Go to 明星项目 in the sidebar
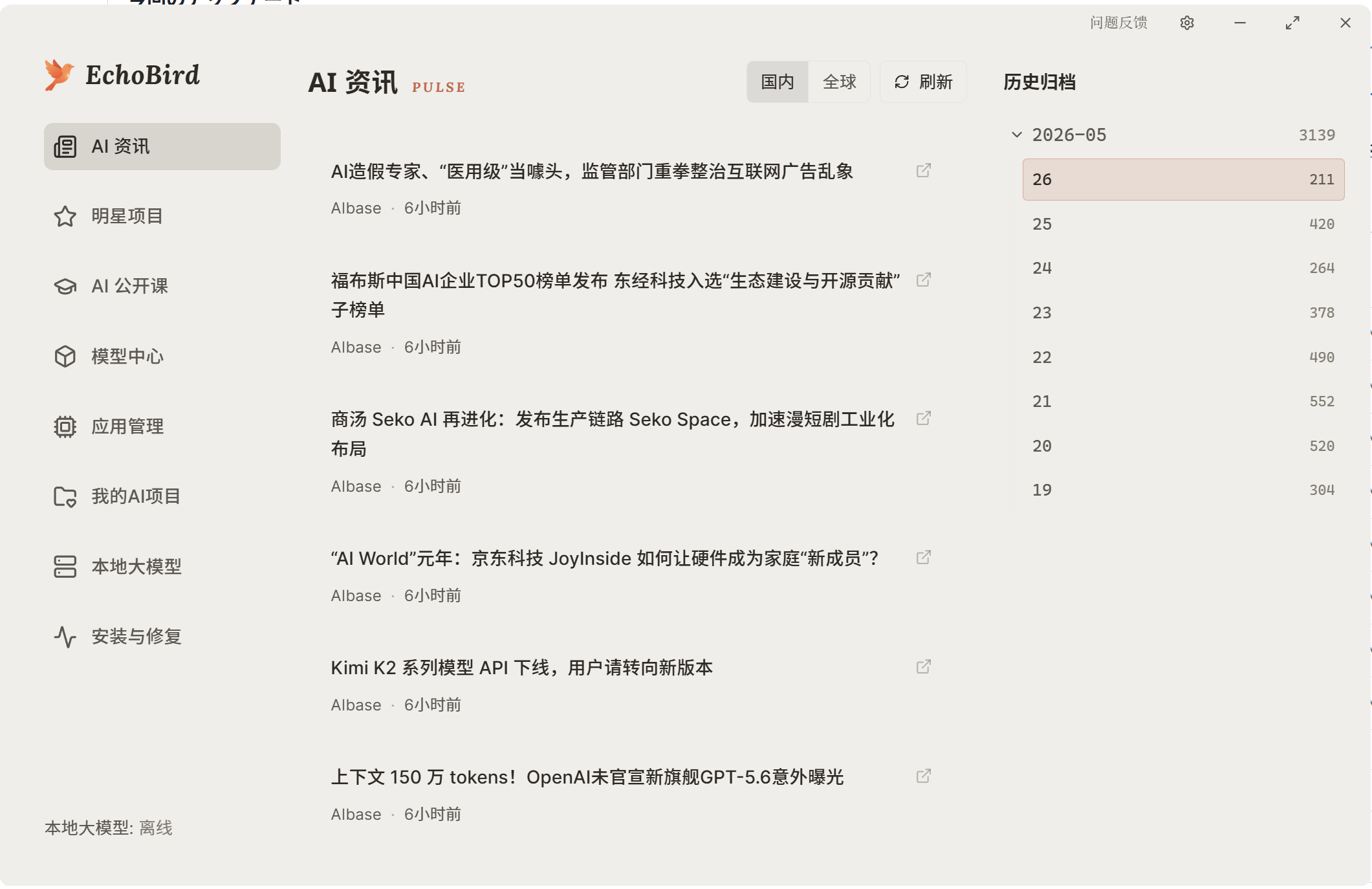 click(x=162, y=217)
